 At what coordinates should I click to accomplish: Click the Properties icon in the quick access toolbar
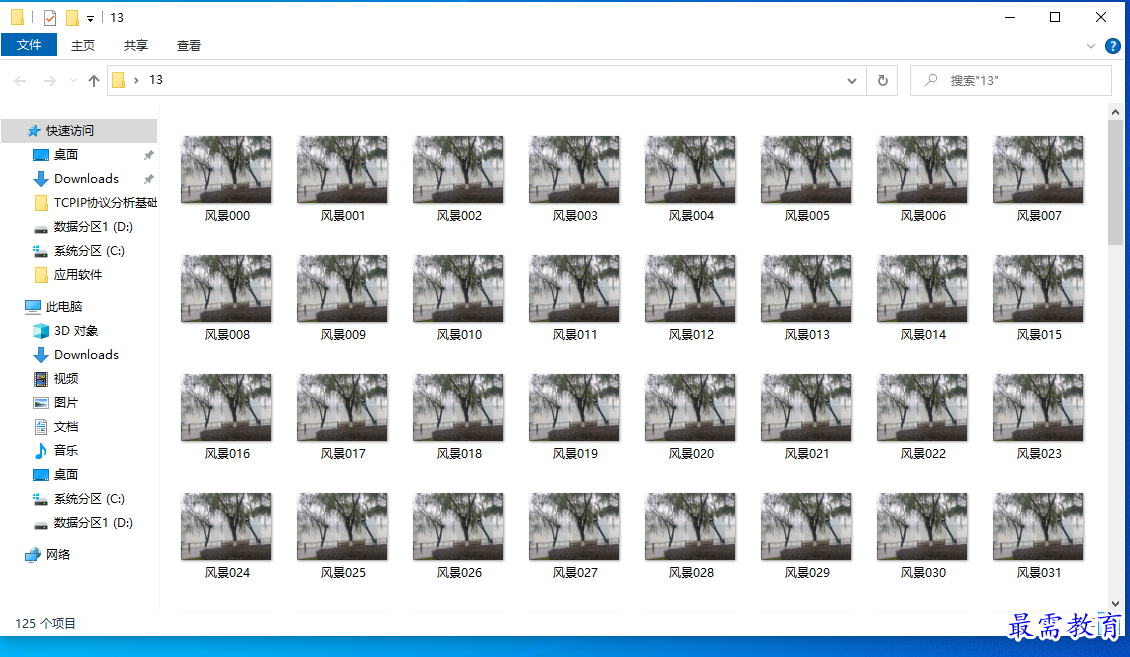[50, 17]
